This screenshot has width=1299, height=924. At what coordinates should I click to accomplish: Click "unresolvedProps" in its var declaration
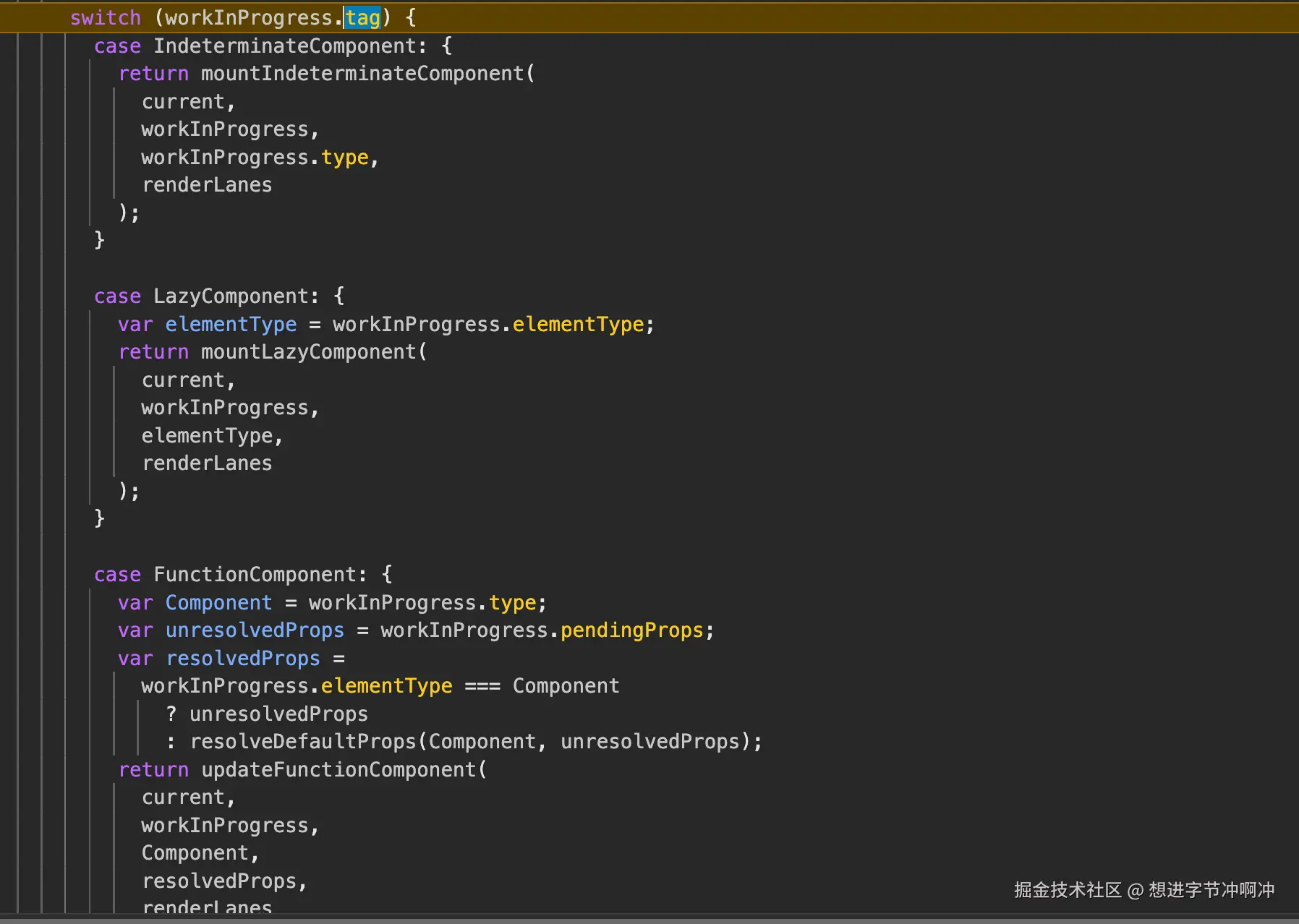(255, 630)
